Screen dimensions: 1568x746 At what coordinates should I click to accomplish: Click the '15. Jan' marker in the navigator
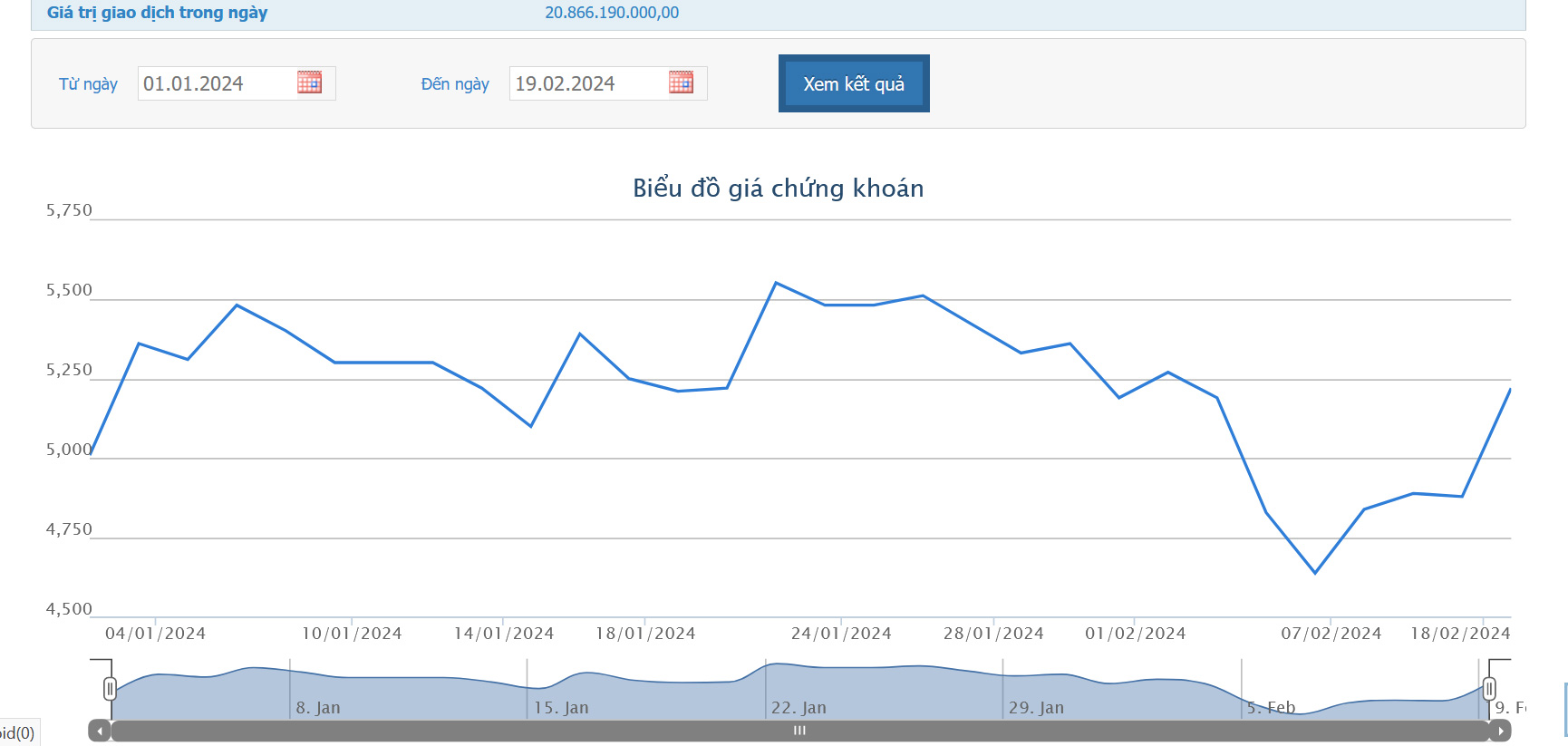[561, 707]
